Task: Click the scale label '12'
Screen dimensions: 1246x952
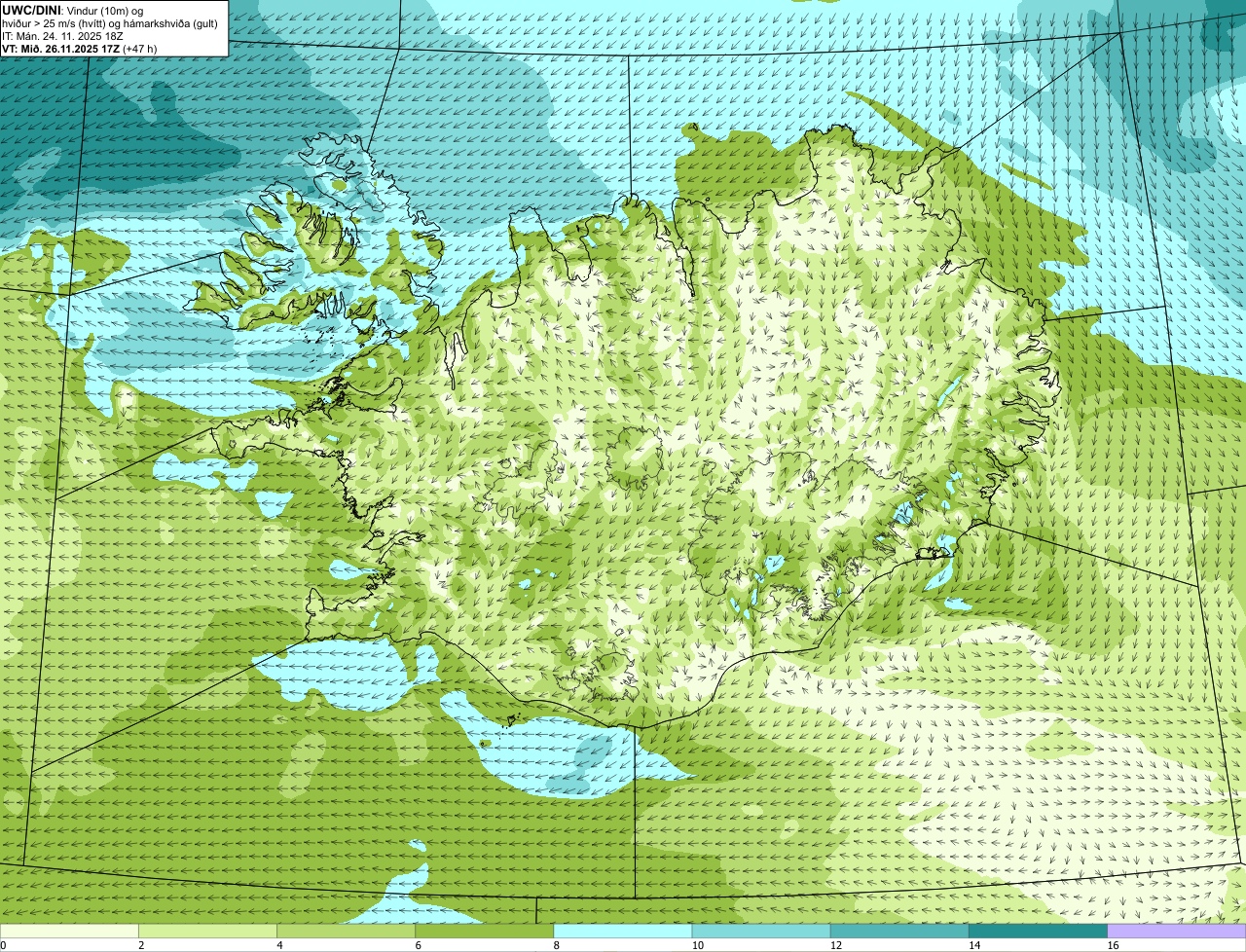Action: tap(836, 945)
